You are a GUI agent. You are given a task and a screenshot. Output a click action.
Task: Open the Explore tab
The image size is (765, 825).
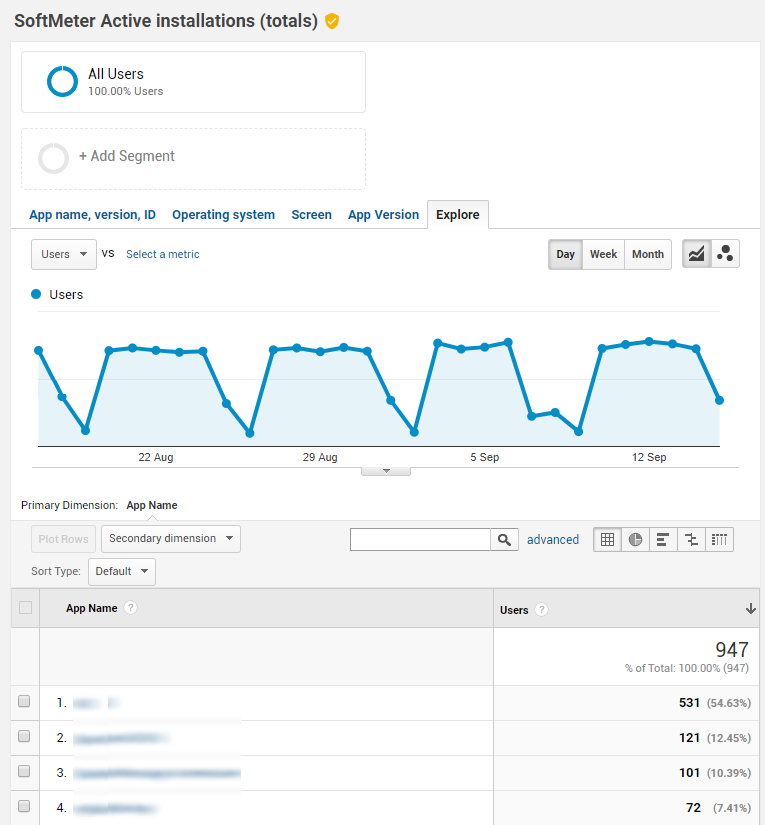point(458,215)
